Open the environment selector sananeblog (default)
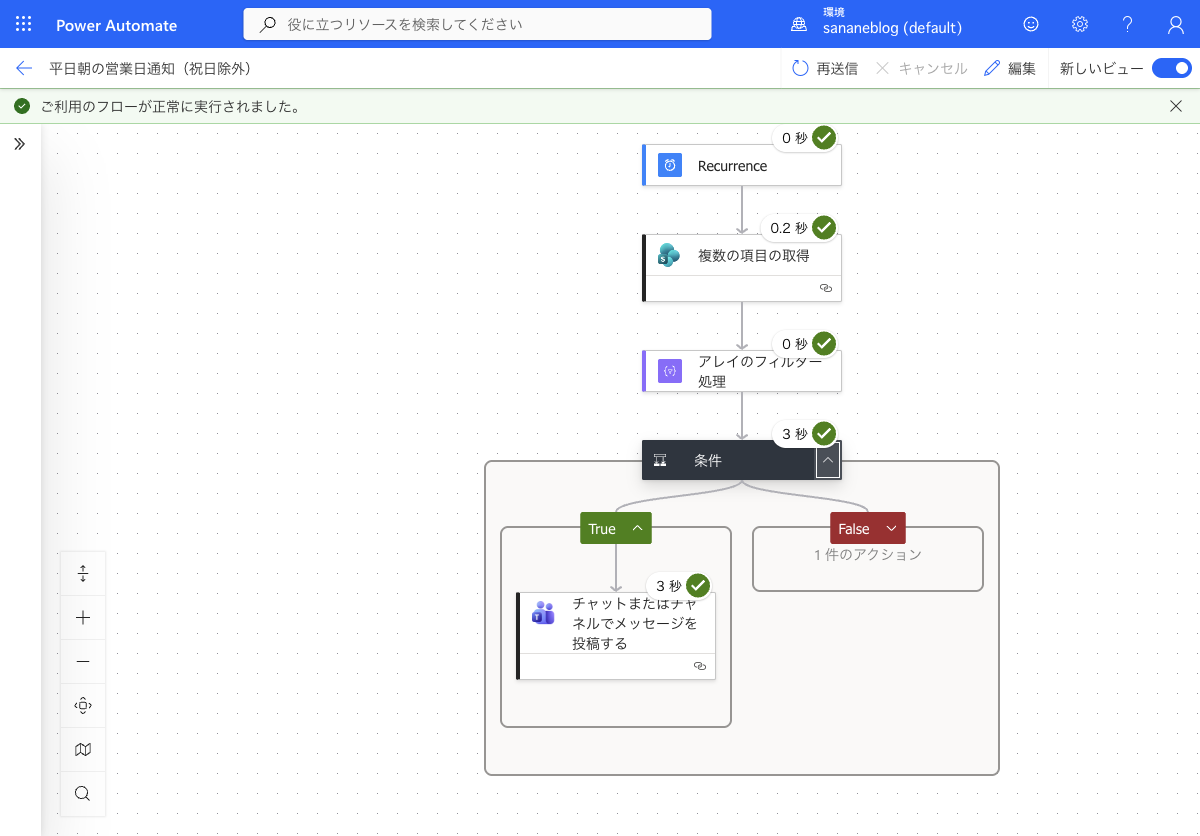Screen dimensions: 1200x836 click(x=892, y=28)
